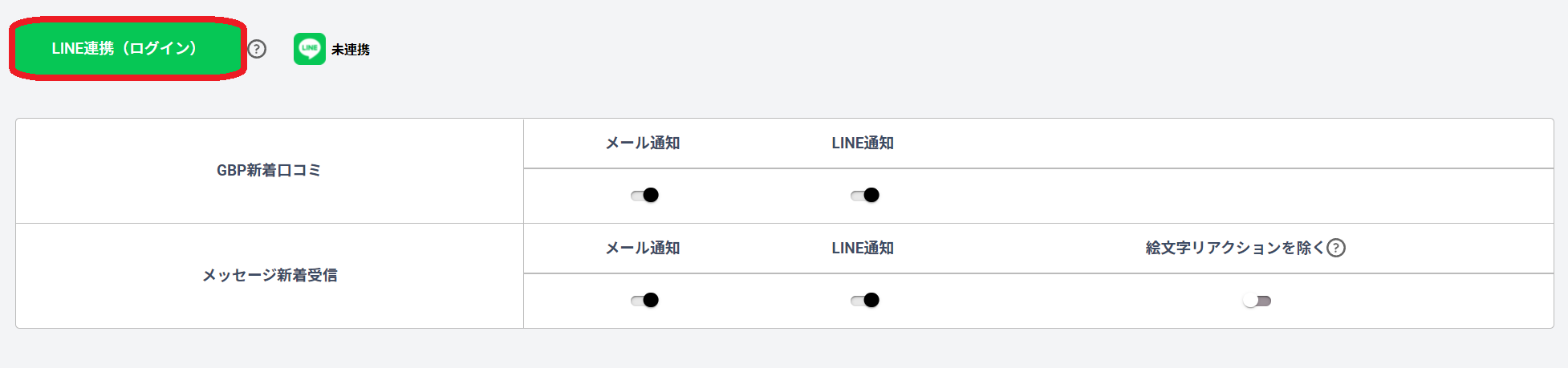Disable LINE通知 for メッセージ新着受信
Image resolution: width=1568 pixels, height=368 pixels.
point(865,300)
